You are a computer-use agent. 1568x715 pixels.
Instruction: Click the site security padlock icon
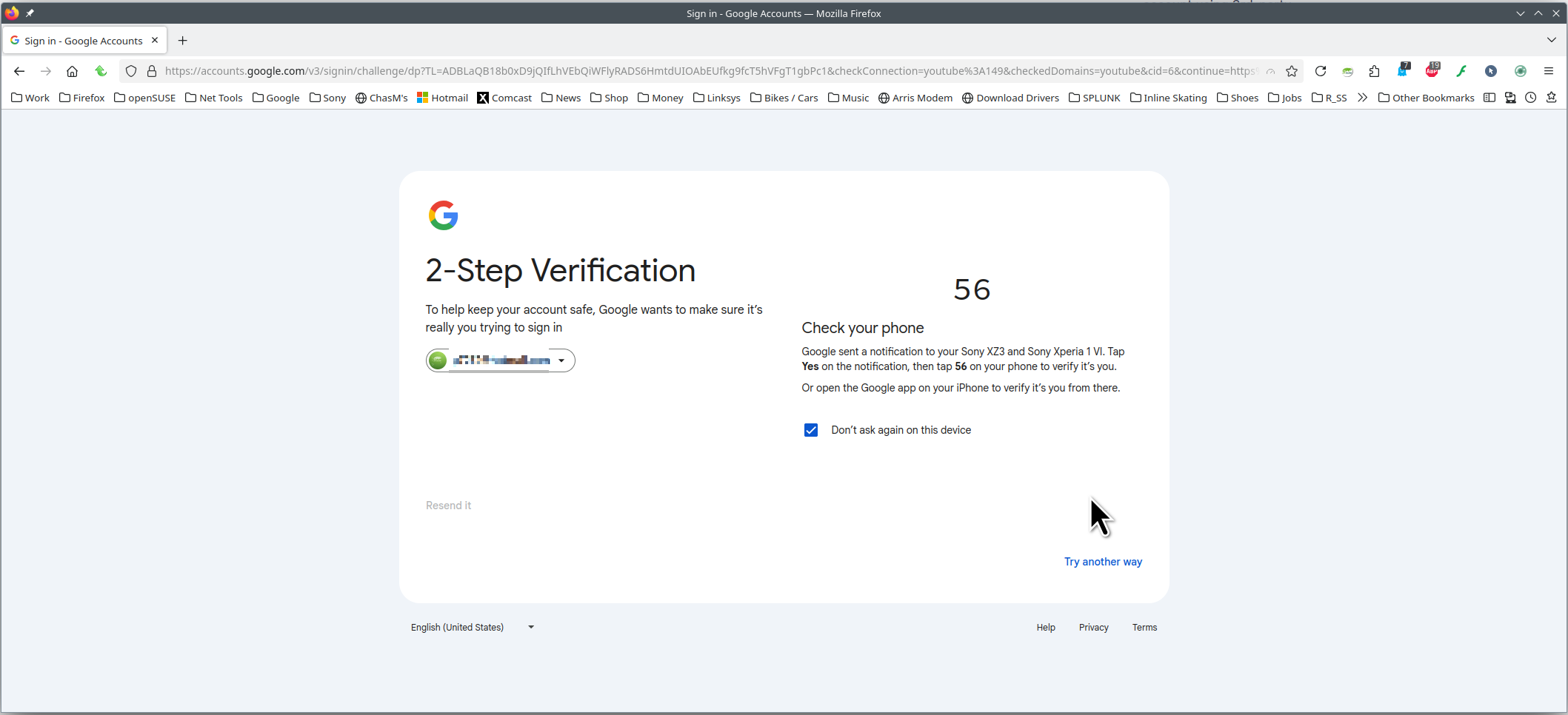point(152,71)
